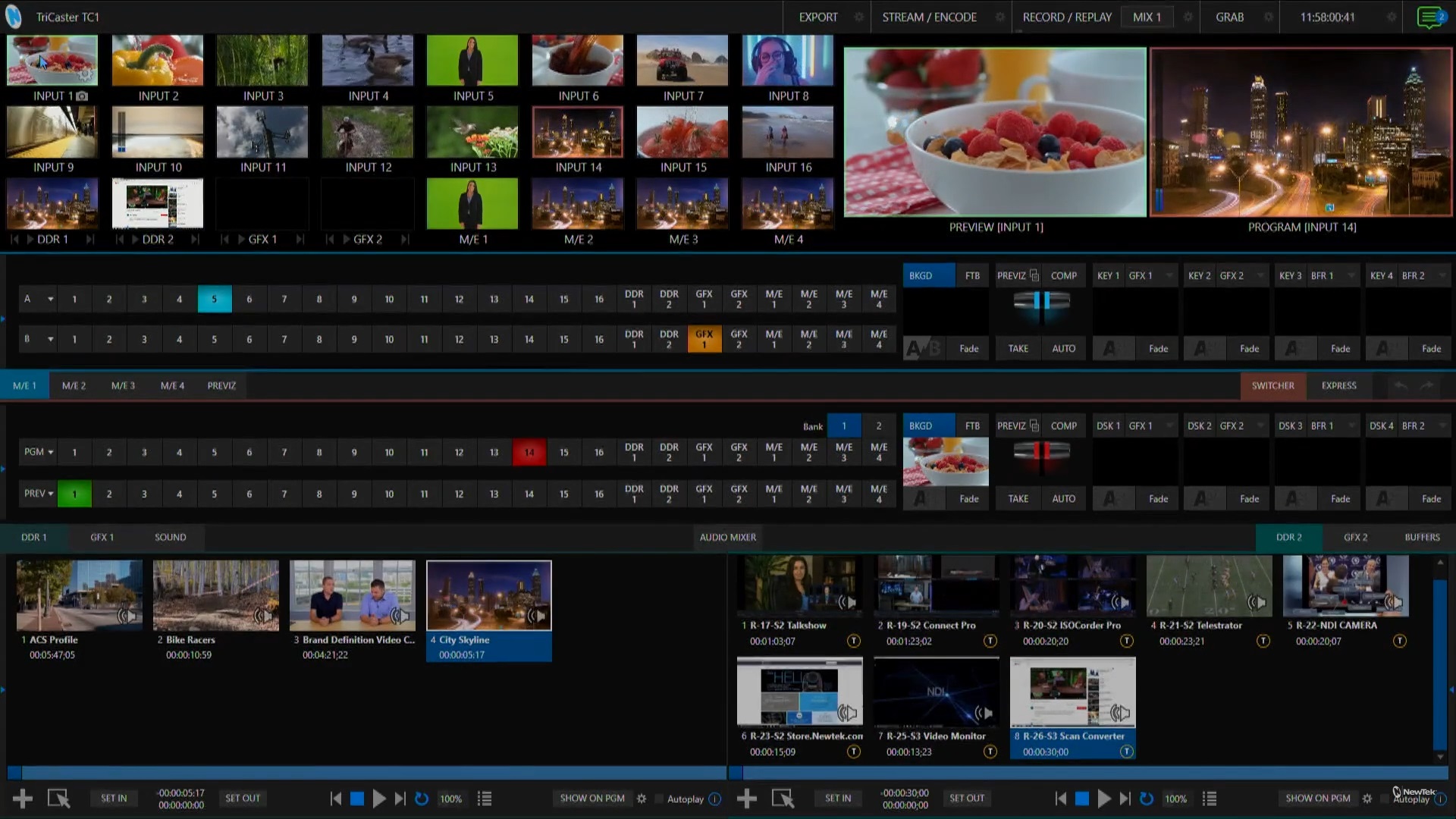Toggle playlist mode icon in DDR 1
This screenshot has height=819, width=1456.
485,799
